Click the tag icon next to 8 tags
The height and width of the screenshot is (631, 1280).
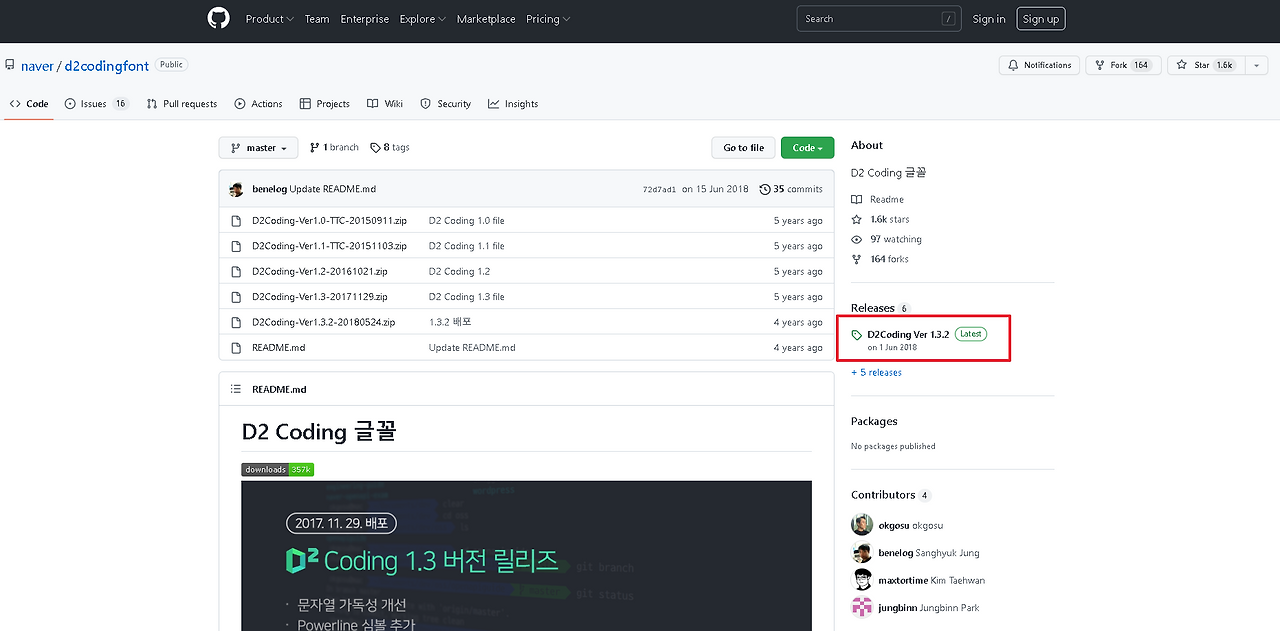(x=377, y=147)
